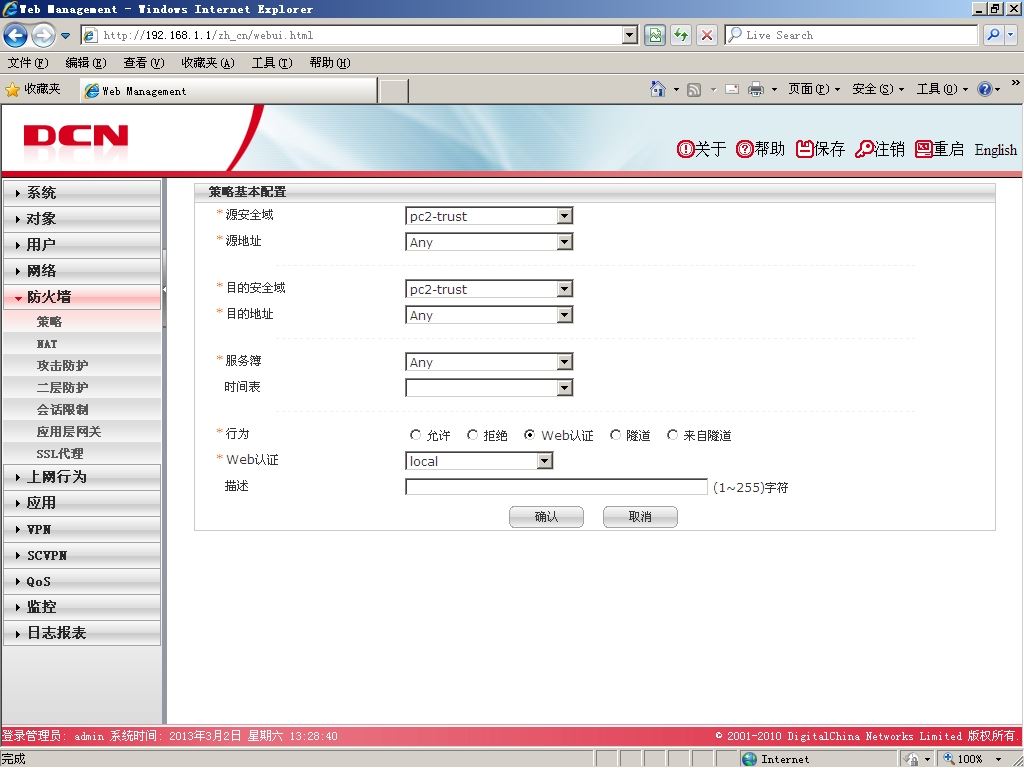Open the 文件(F) menu
This screenshot has width=1024, height=768.
(28, 63)
